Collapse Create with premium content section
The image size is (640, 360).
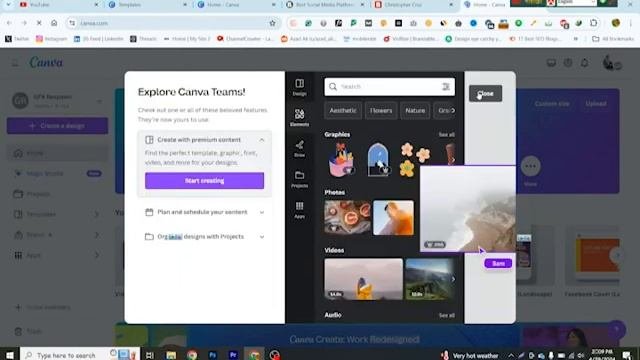[262, 140]
